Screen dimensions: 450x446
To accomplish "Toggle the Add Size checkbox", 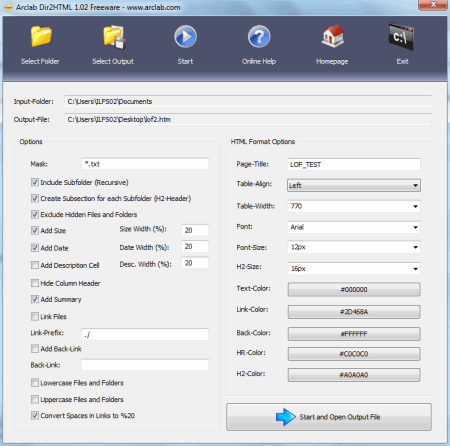I will click(35, 230).
